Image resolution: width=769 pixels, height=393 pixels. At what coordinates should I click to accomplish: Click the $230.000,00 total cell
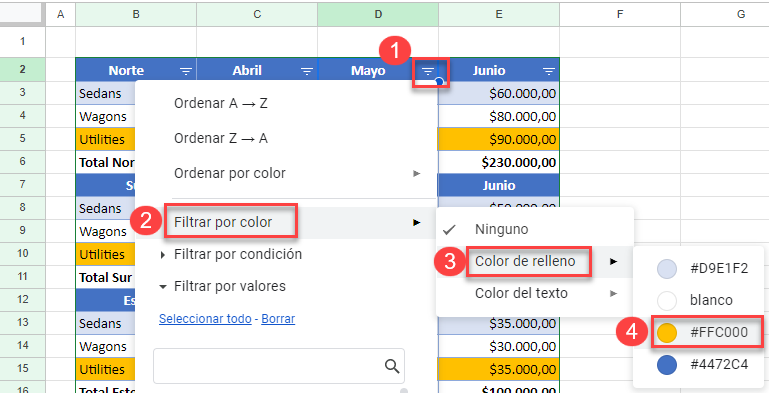point(499,162)
